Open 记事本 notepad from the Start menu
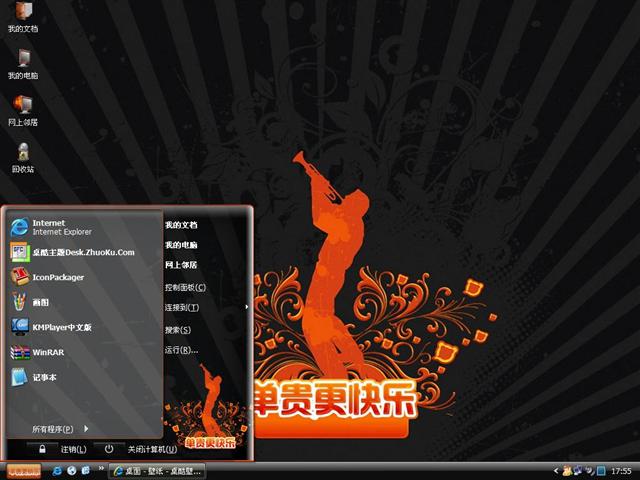The image size is (640, 480). click(84, 377)
